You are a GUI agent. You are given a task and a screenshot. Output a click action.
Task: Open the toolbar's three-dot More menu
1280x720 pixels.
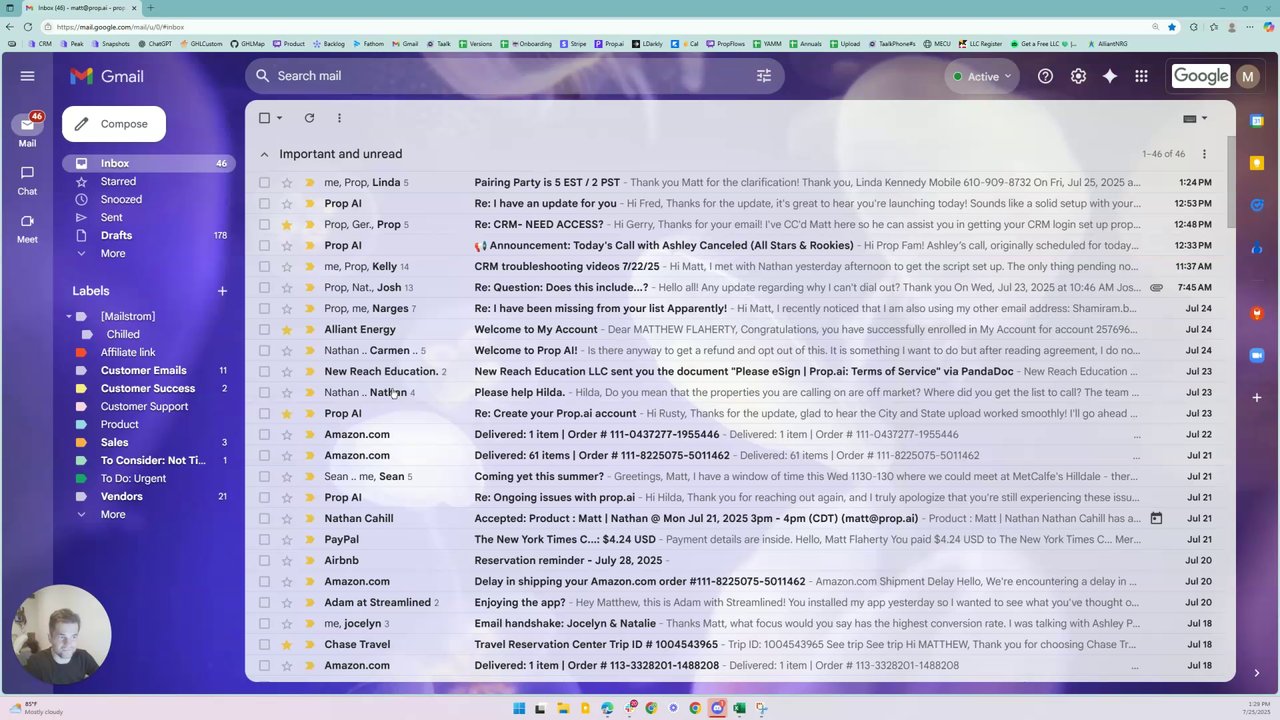pos(339,118)
